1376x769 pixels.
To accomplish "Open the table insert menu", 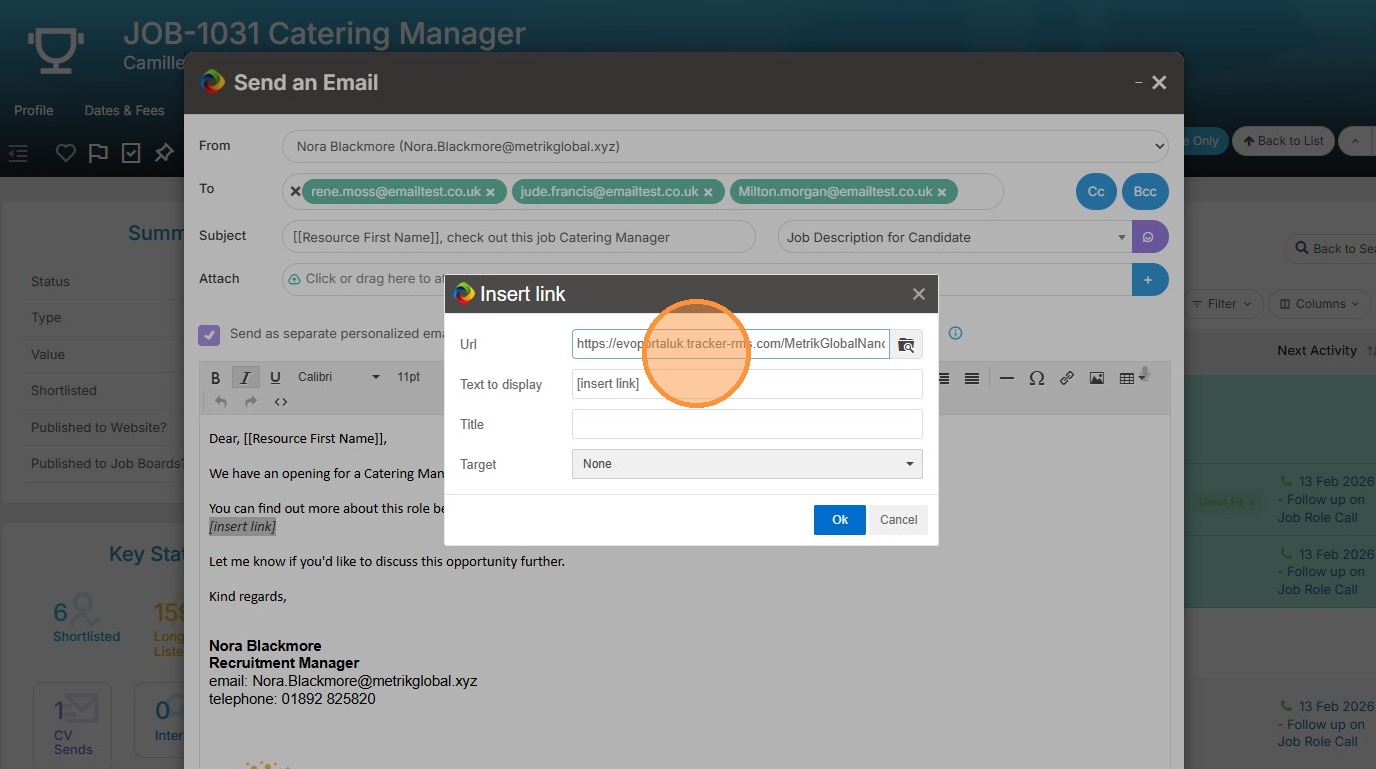I will point(1131,378).
